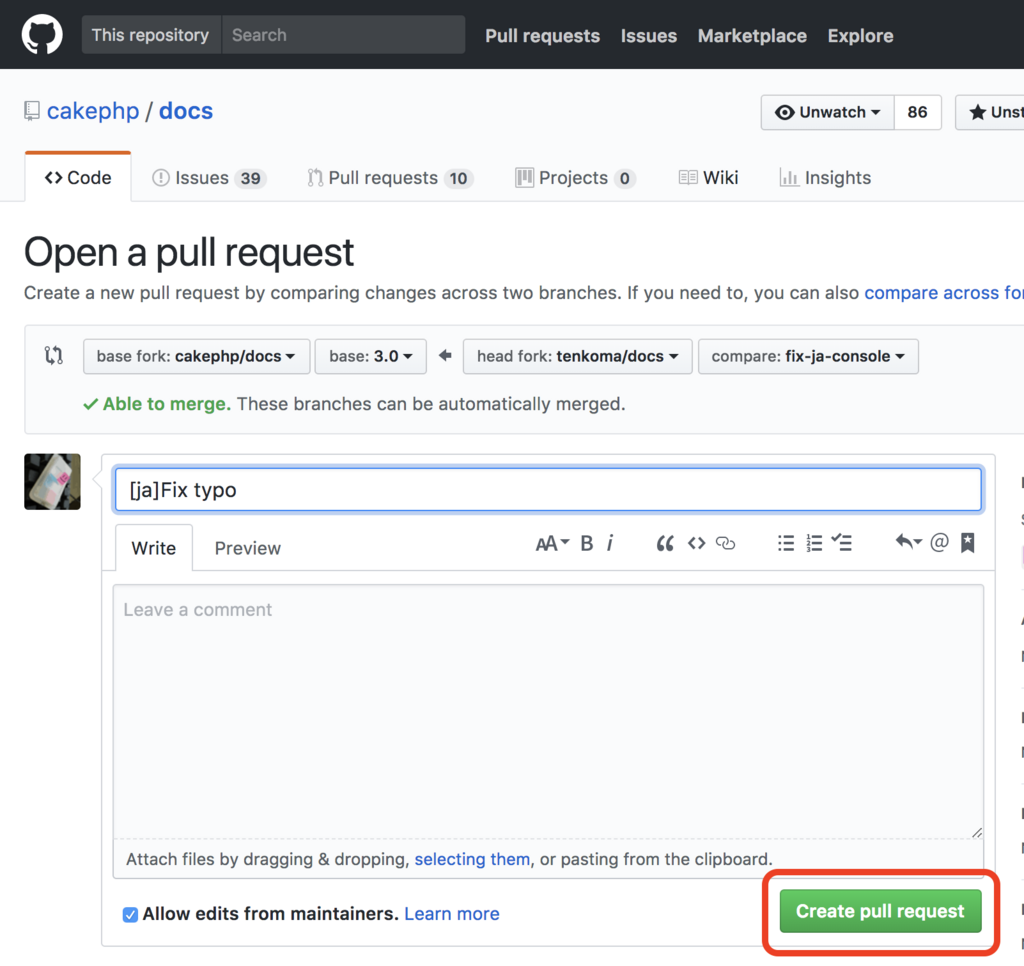Switch to the Preview tab
The width and height of the screenshot is (1024, 966).
coord(248,548)
